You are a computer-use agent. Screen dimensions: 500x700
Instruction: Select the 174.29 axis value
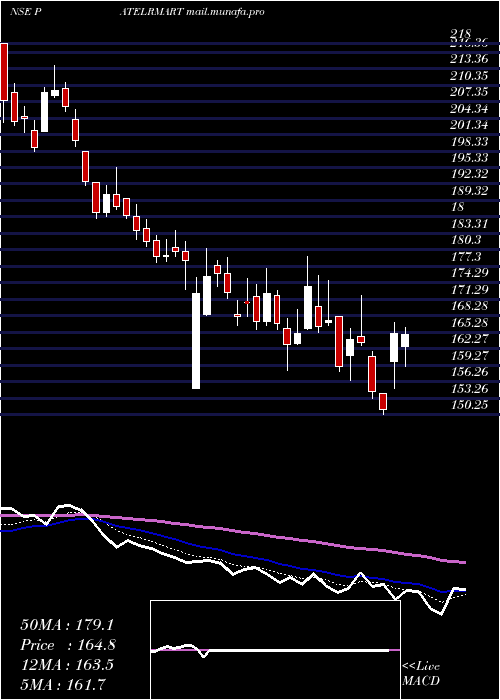[469, 274]
